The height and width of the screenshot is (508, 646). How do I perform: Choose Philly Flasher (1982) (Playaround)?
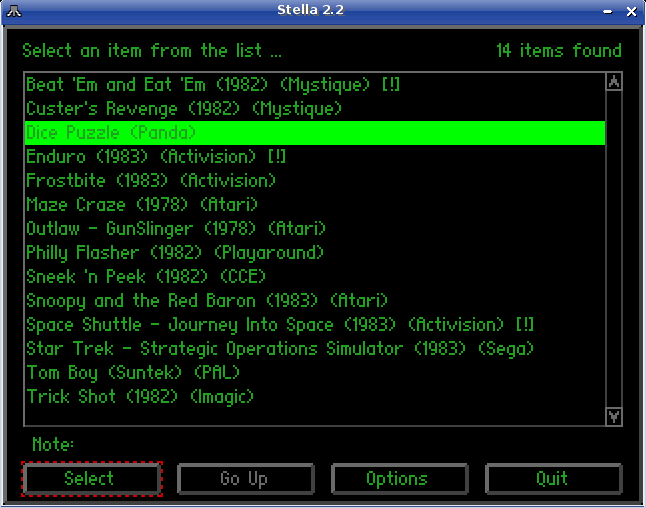coord(315,253)
